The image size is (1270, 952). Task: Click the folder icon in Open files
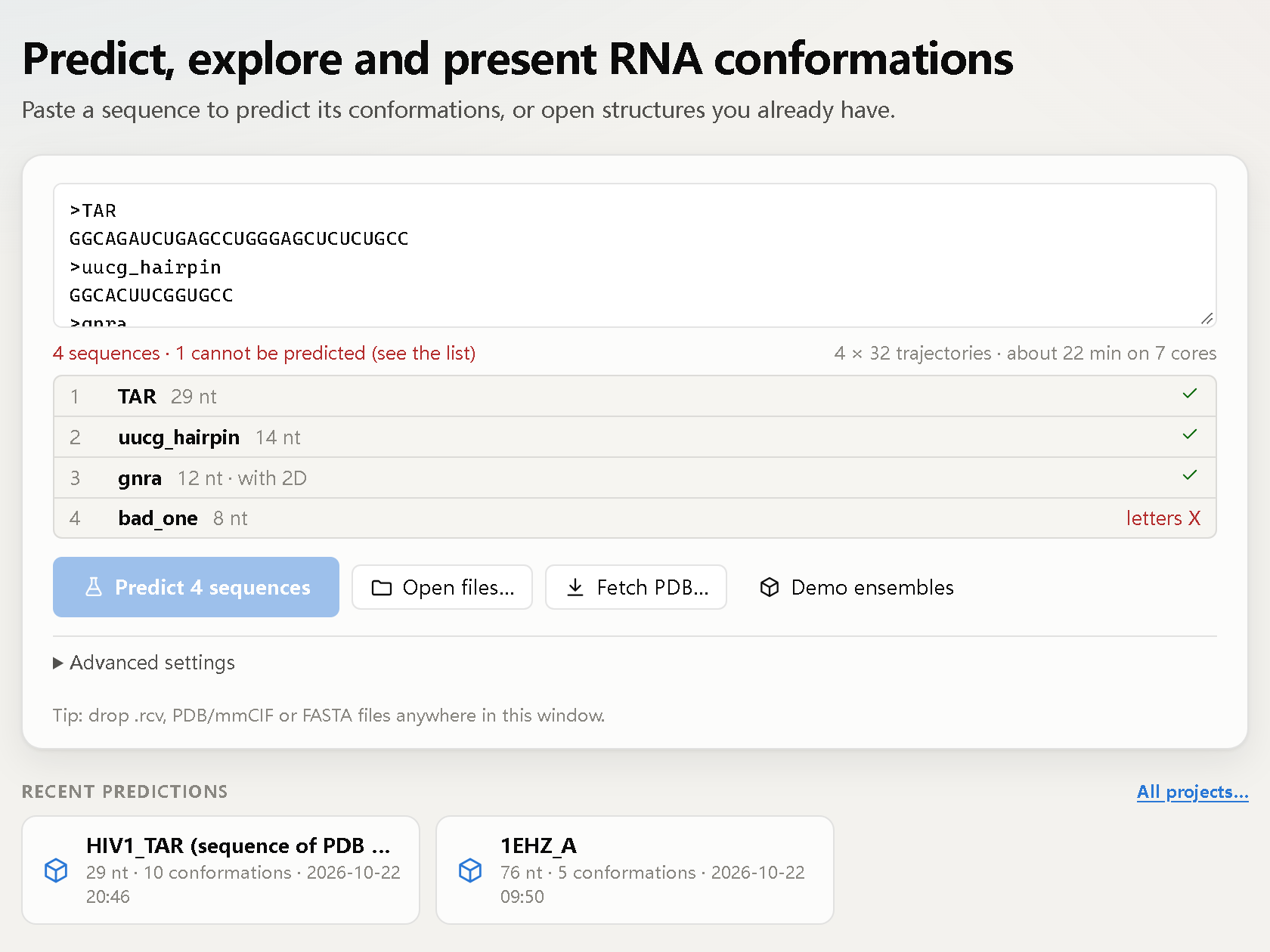382,588
